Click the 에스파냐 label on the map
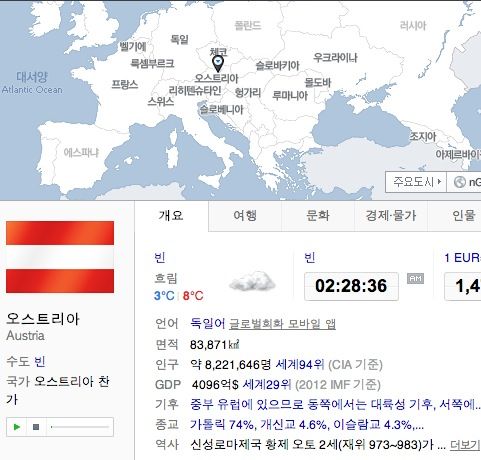 (82, 153)
